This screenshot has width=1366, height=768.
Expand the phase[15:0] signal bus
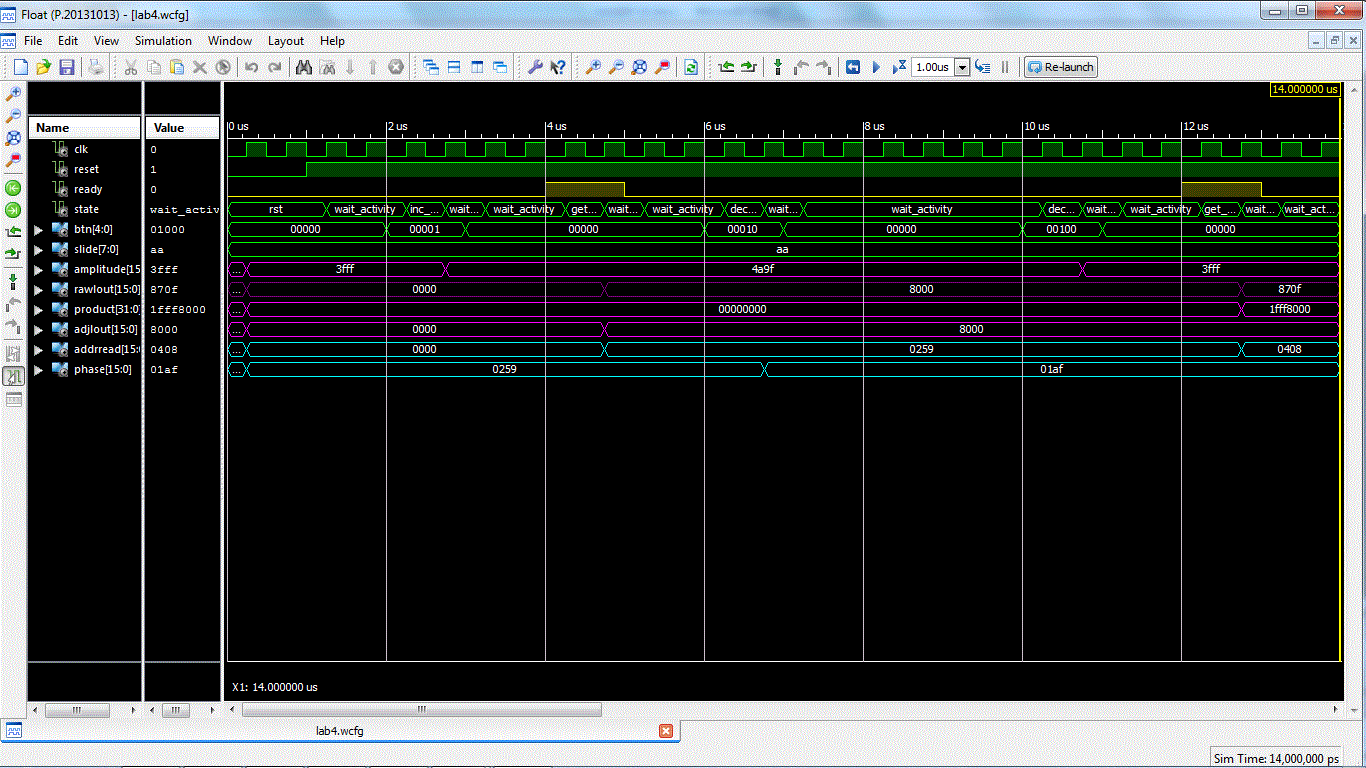[39, 370]
